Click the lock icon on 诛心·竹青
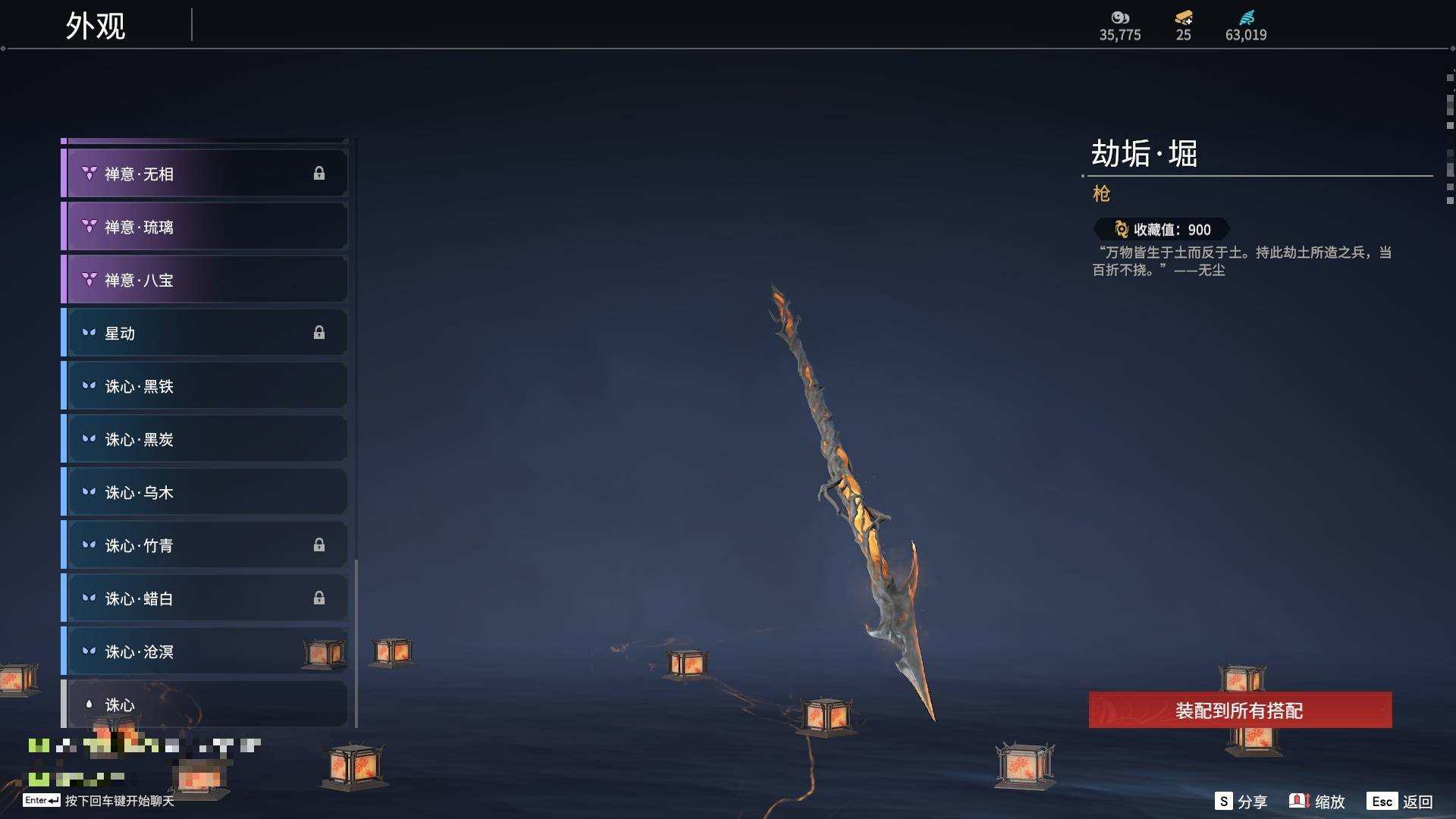The width and height of the screenshot is (1456, 819). click(319, 545)
